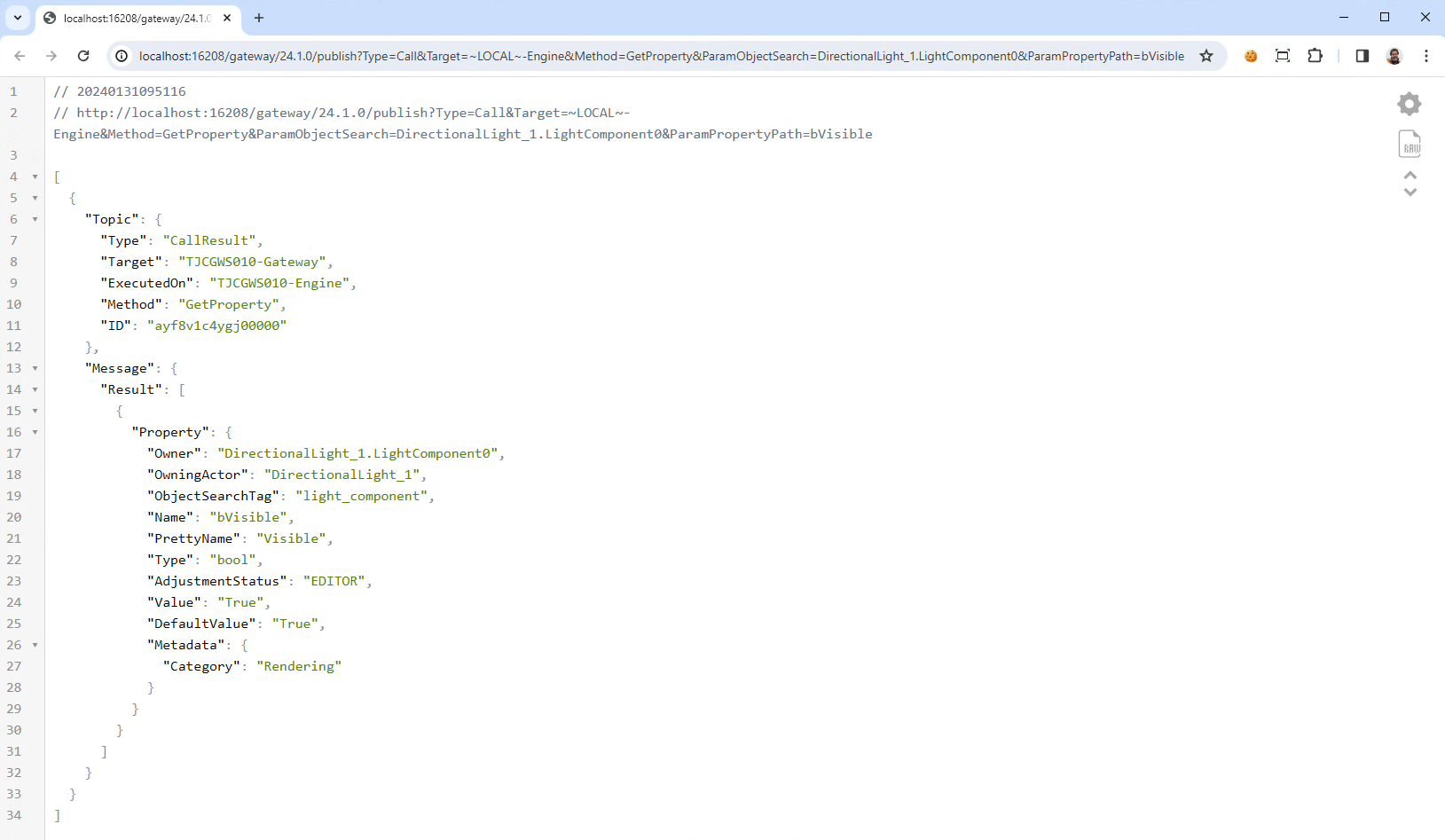Open the browser extensions puzzle icon

click(1315, 55)
